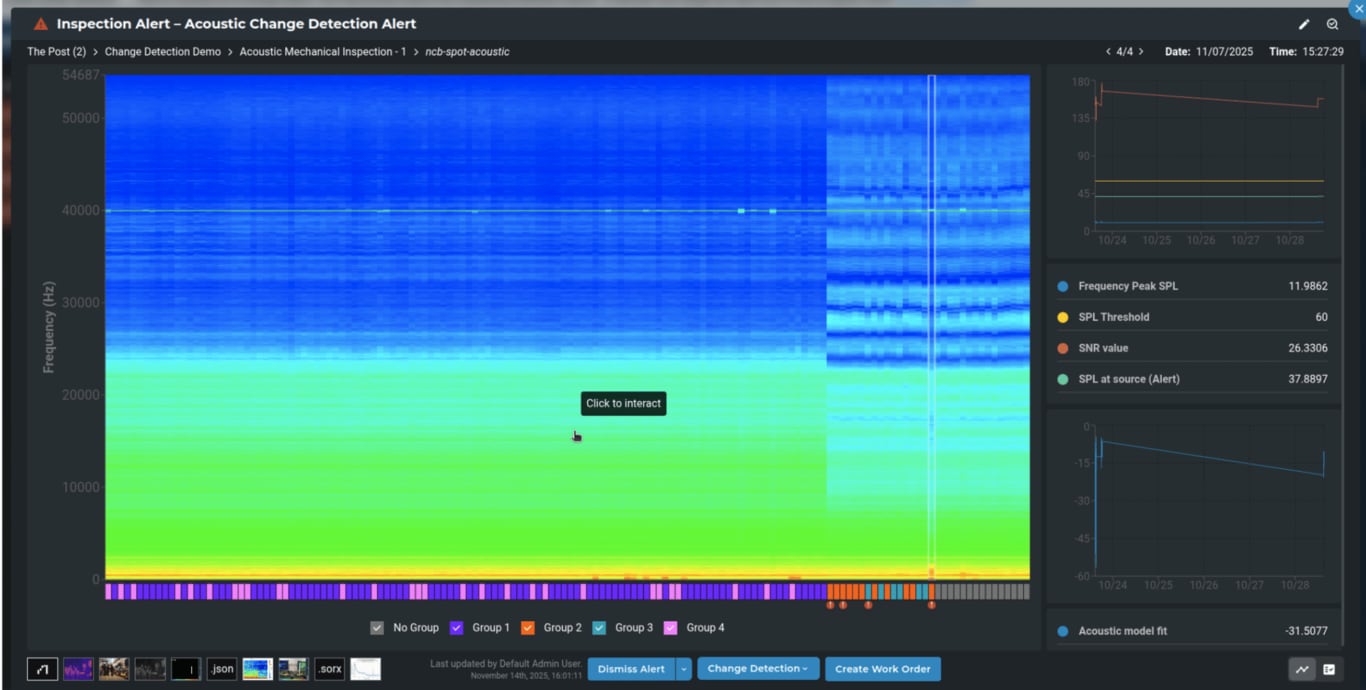Disable the Group 4 checkbox
Screen dimensions: 1366x690
[x=670, y=628]
